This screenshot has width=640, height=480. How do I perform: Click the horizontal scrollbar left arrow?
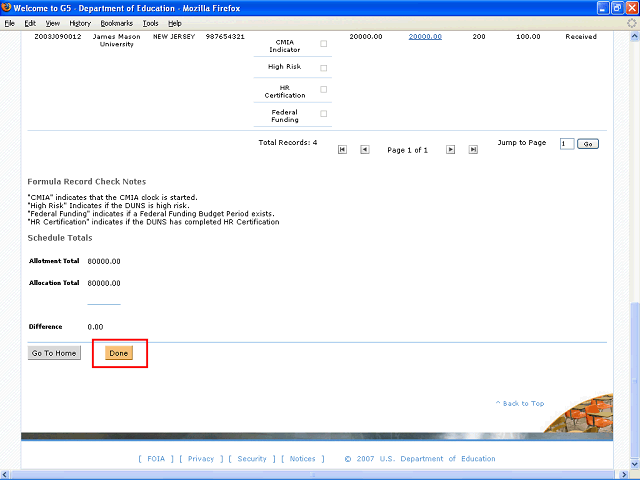pyautogui.click(x=4, y=475)
